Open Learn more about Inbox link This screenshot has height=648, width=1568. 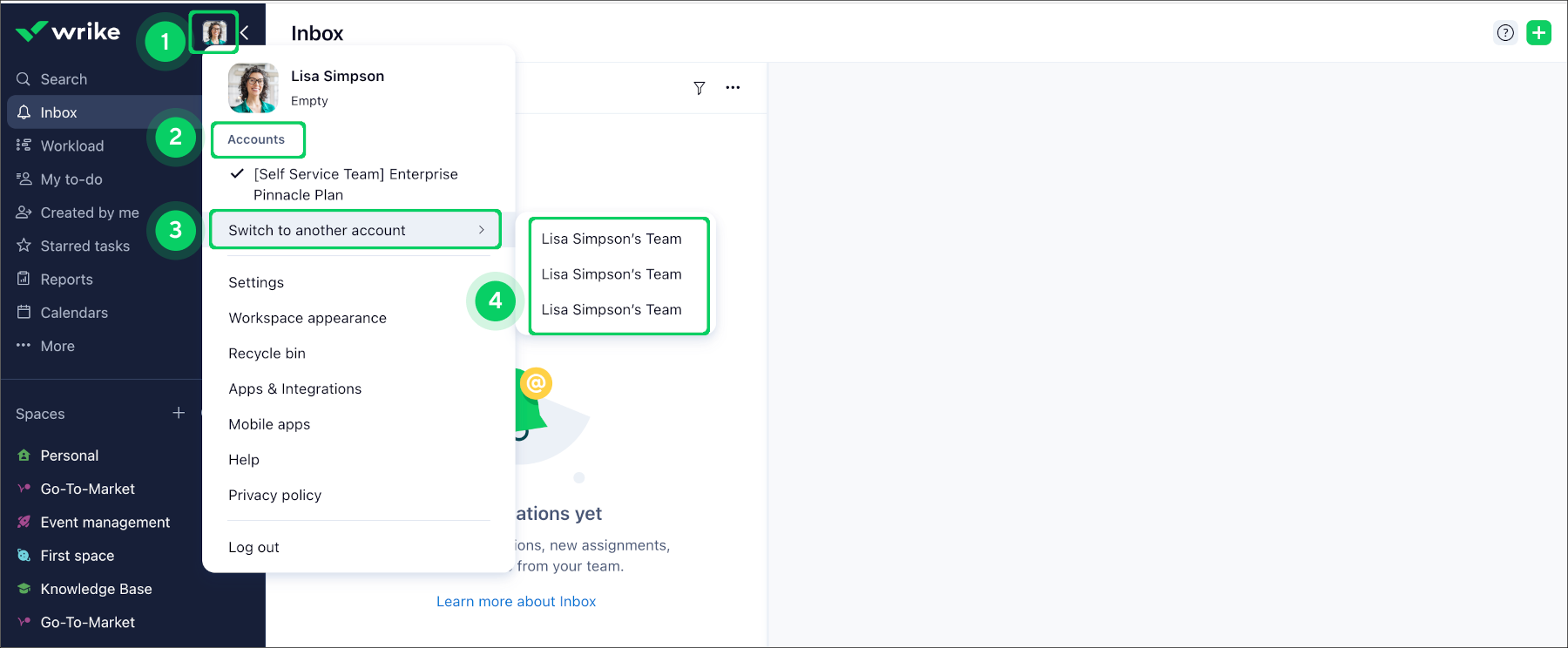pyautogui.click(x=516, y=601)
